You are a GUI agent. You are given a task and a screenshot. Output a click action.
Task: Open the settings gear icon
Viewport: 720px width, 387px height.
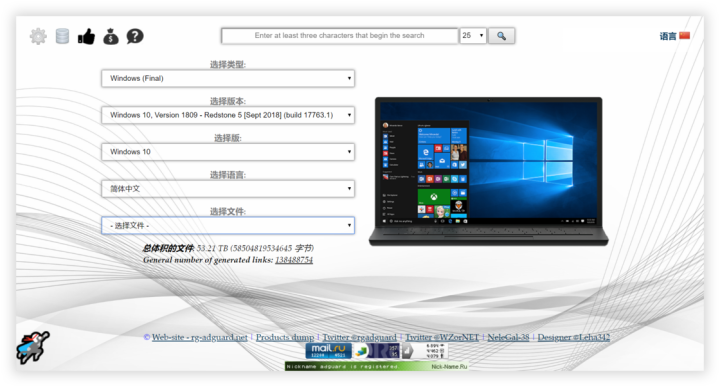tap(38, 36)
